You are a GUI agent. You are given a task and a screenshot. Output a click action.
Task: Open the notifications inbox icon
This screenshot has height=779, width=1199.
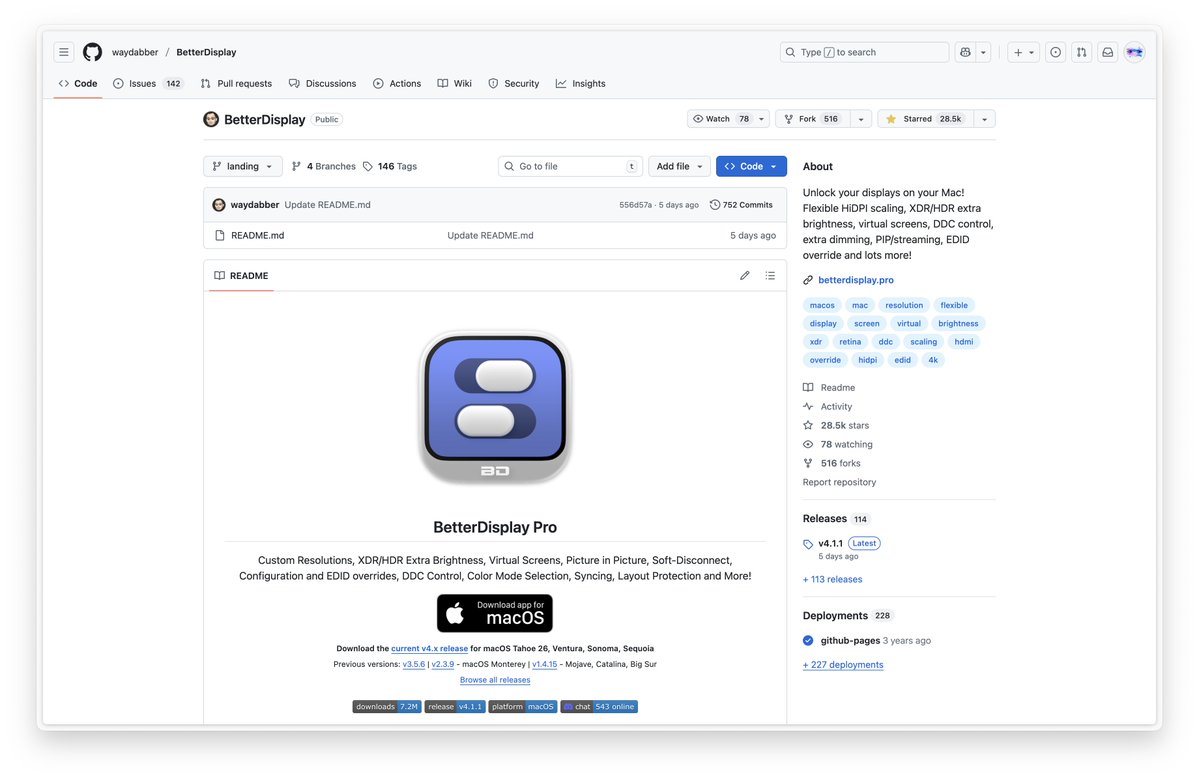(1107, 52)
